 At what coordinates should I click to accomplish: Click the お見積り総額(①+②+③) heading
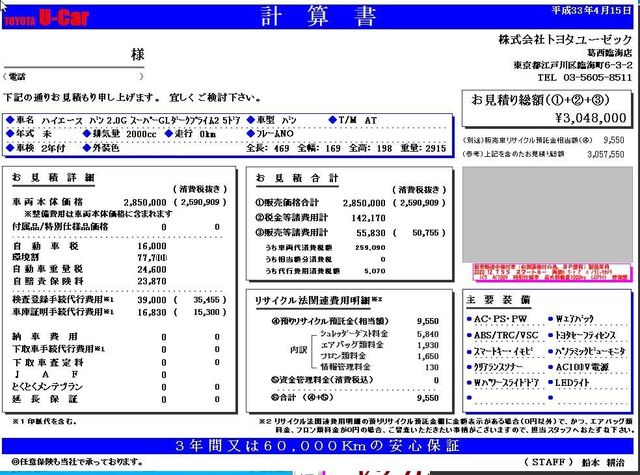coord(540,100)
